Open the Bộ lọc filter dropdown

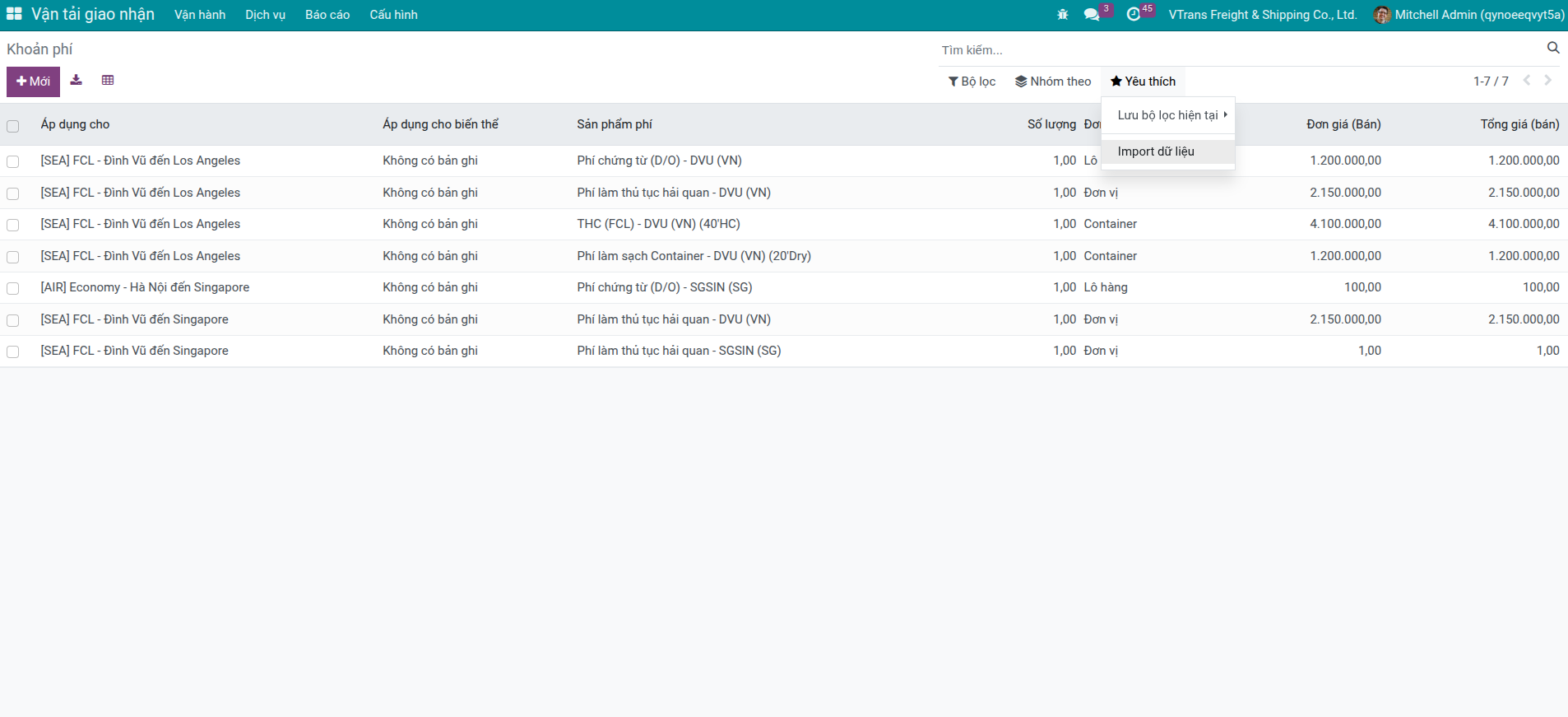(x=972, y=81)
